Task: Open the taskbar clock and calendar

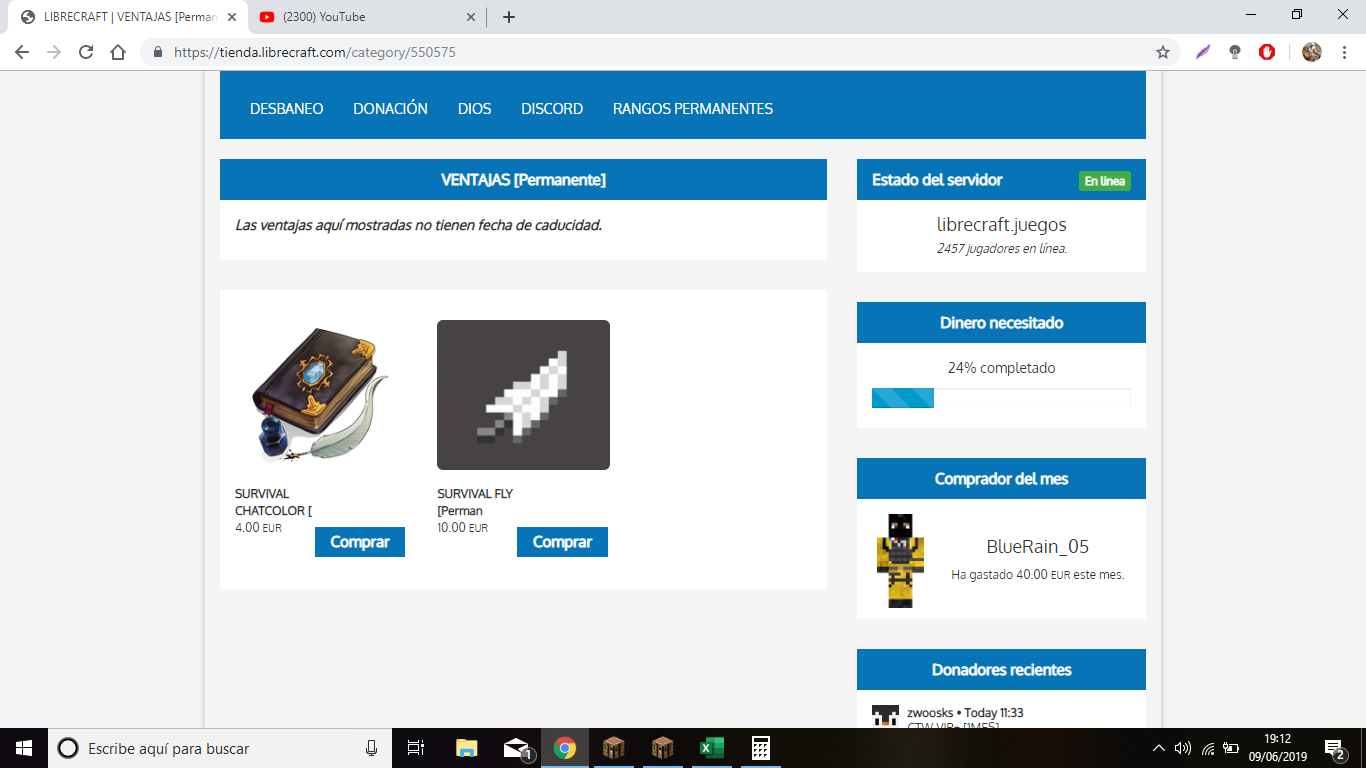Action: (x=1277, y=748)
